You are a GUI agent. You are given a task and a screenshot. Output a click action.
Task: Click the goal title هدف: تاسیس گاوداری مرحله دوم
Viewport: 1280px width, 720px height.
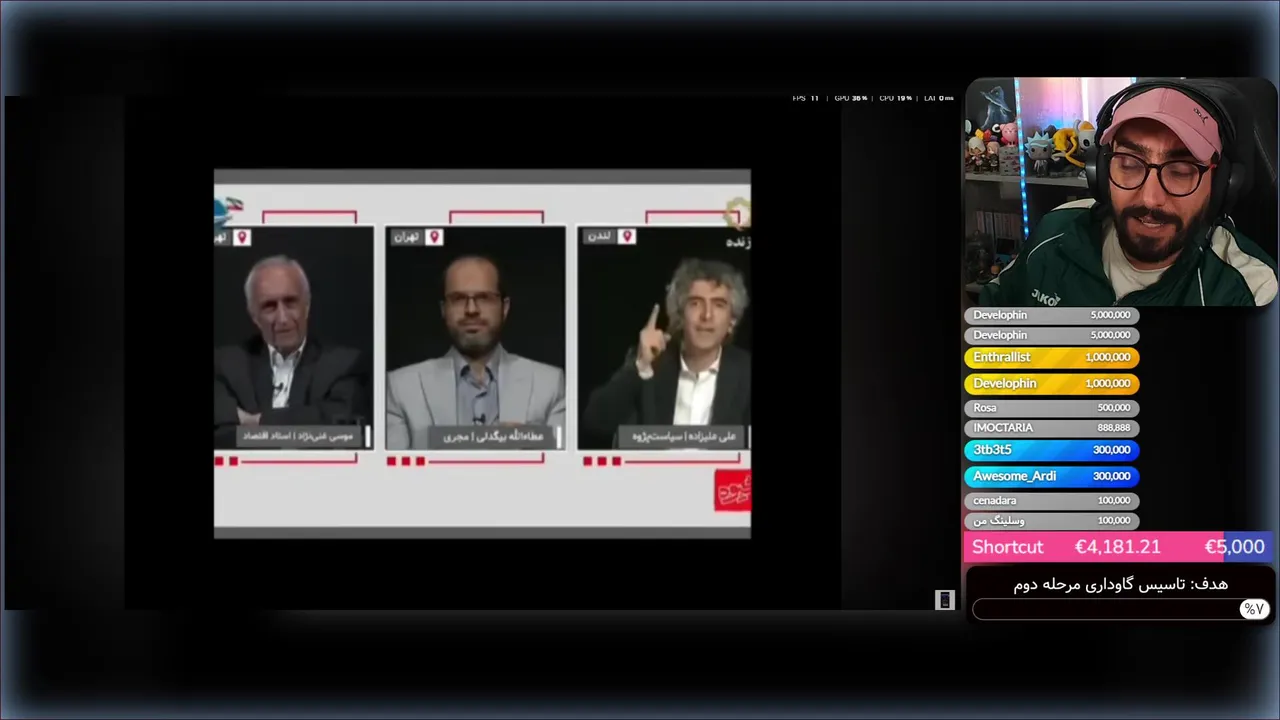tap(1120, 583)
